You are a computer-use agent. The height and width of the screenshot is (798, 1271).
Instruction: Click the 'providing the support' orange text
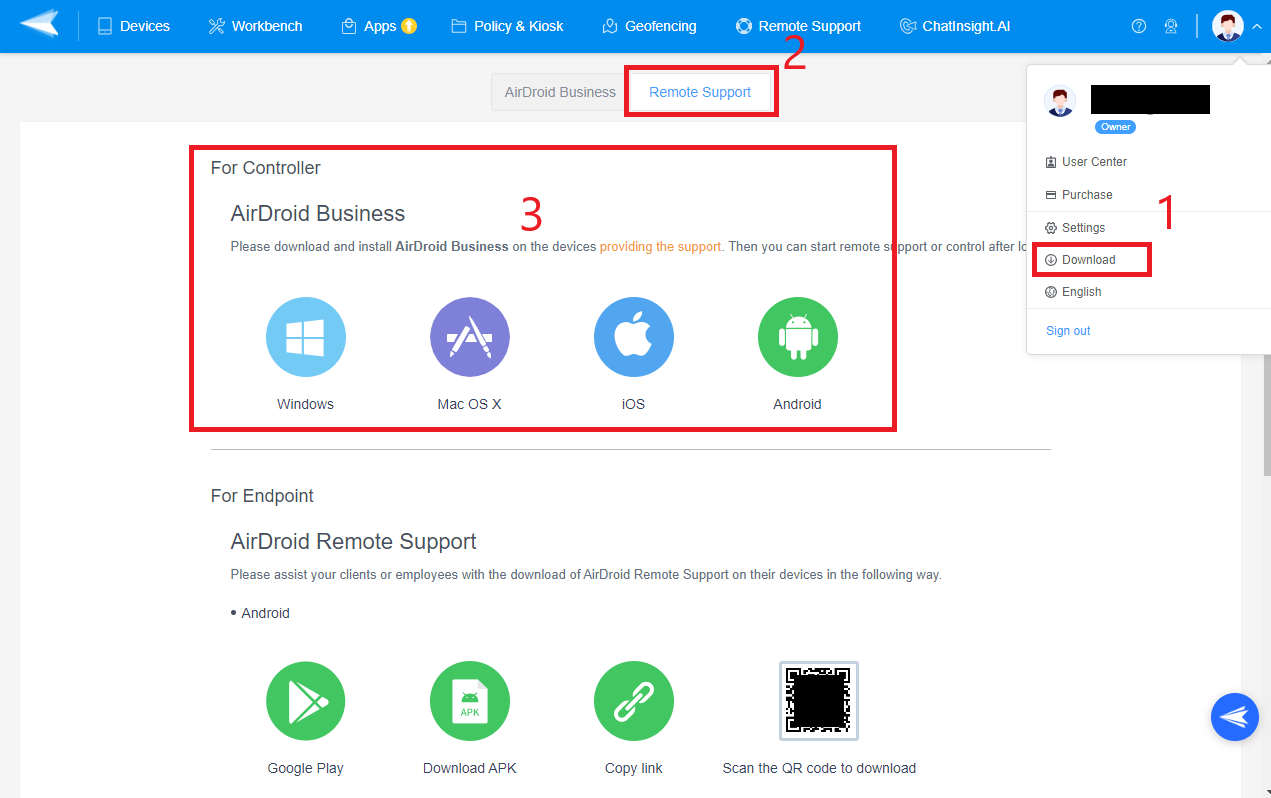660,246
